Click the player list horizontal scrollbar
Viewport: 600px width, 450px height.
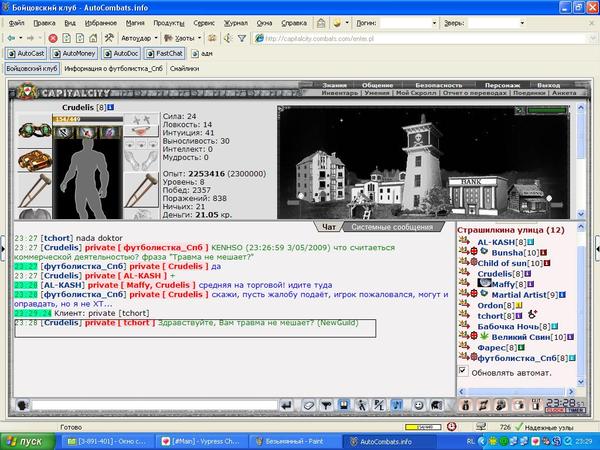click(x=518, y=391)
